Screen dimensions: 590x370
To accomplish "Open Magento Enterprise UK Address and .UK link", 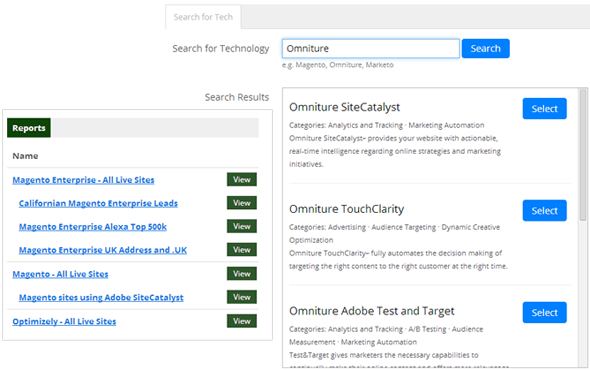I will coord(103,250).
